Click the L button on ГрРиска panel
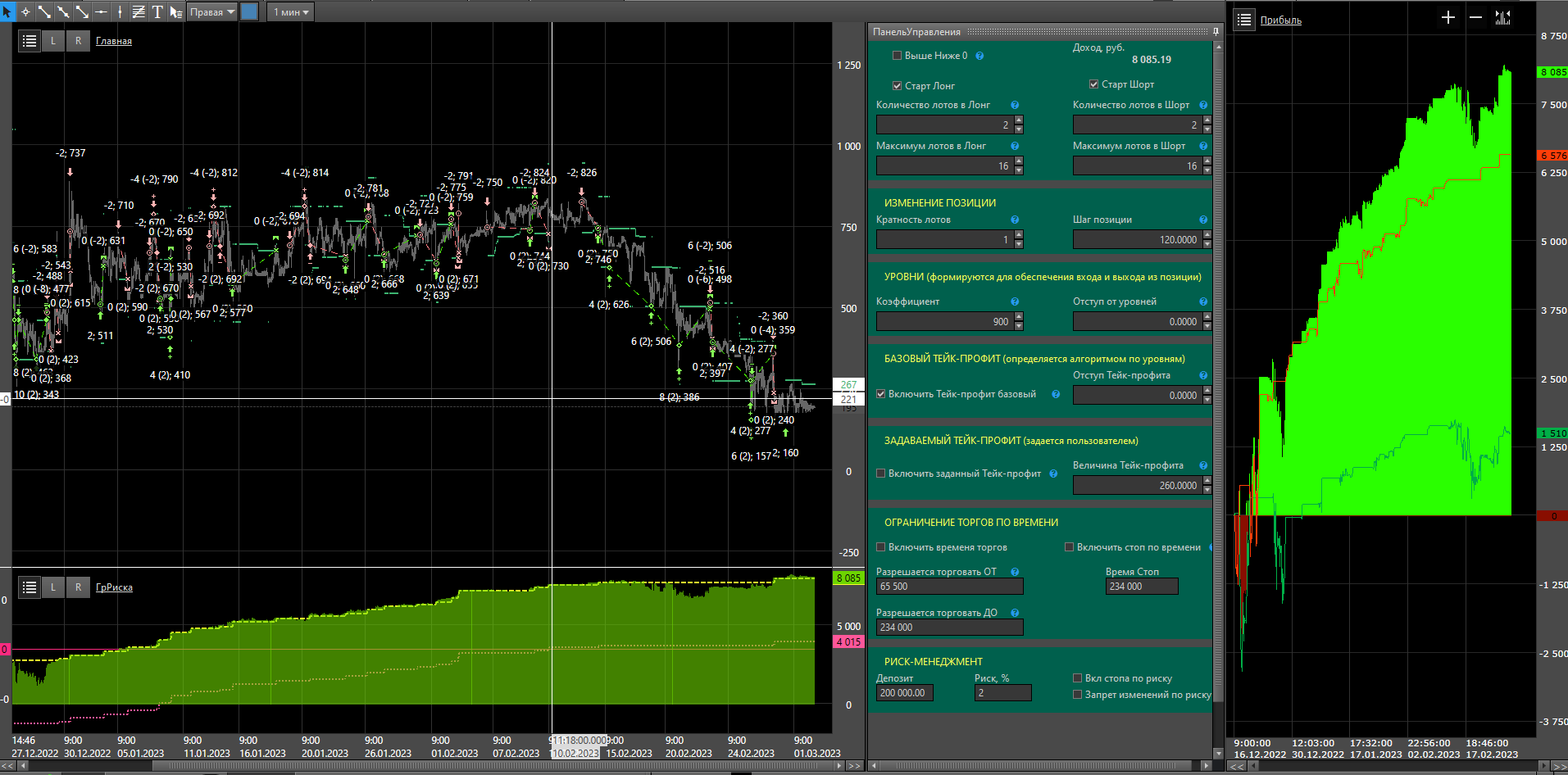 click(53, 587)
